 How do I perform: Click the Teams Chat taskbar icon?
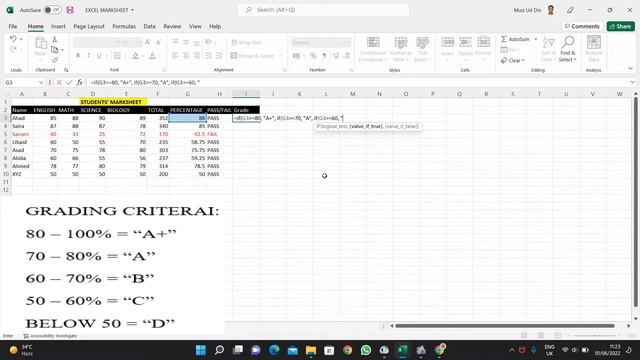click(x=256, y=350)
